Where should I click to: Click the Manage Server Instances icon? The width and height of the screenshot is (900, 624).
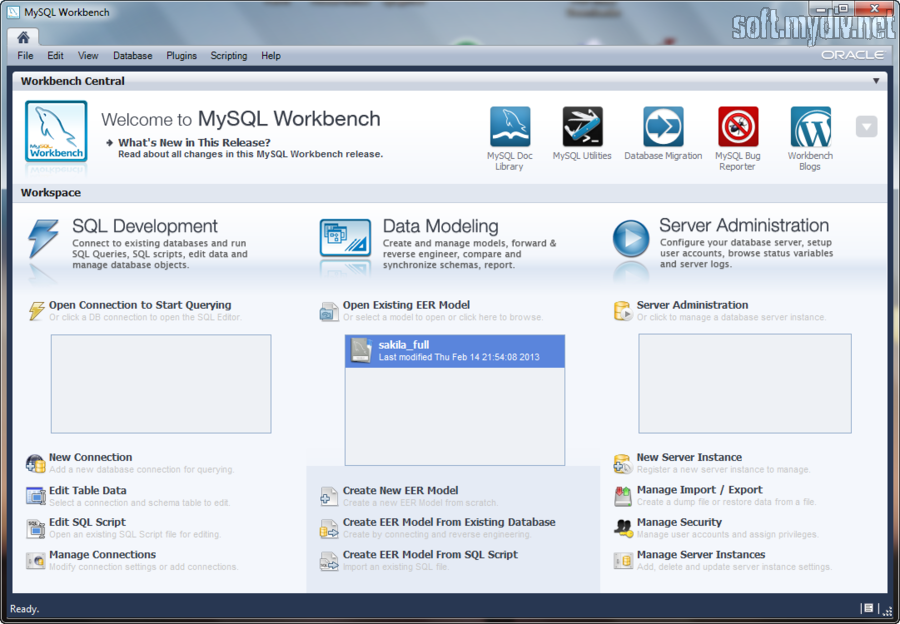(x=623, y=560)
